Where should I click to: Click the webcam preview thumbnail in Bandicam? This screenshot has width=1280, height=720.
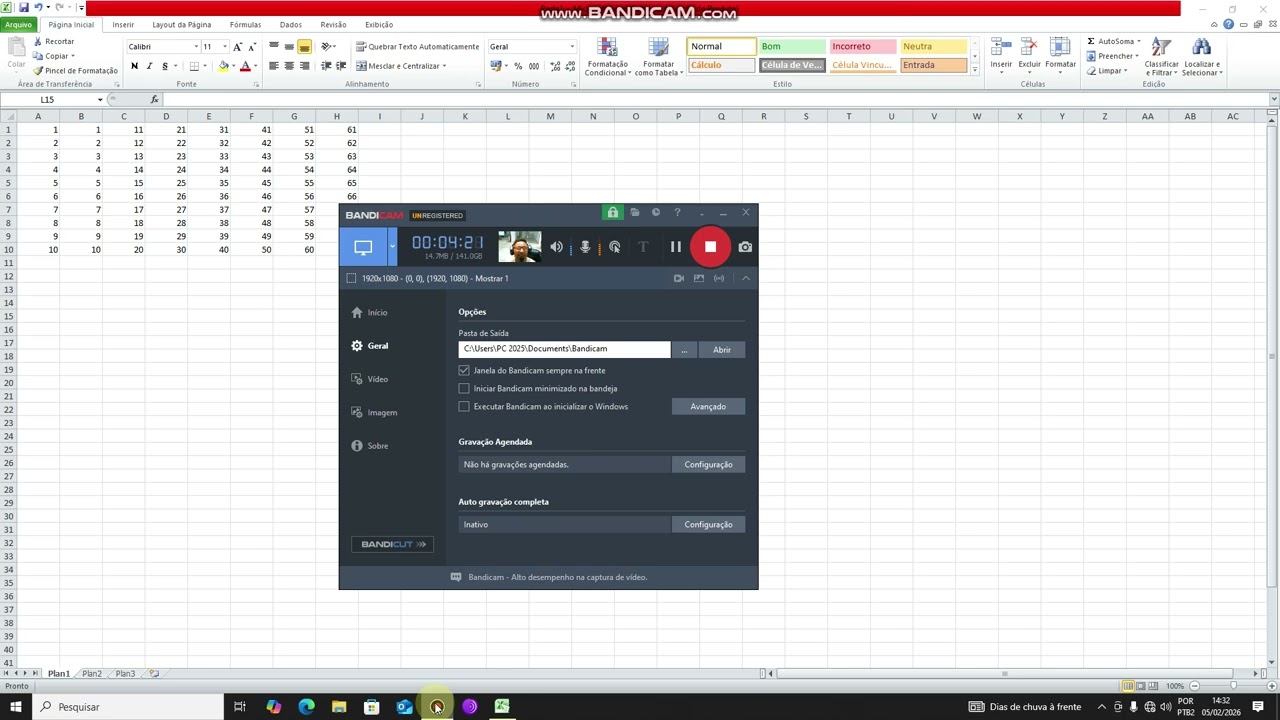[x=520, y=247]
